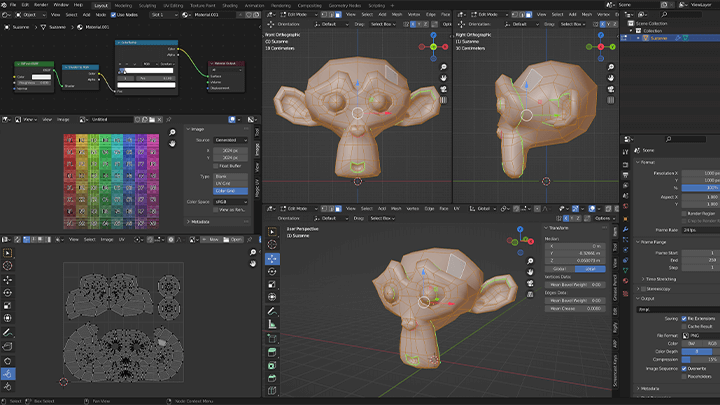This screenshot has height=405, width=720.
Task: Select the Add Cube tool in 3D viewport
Action: tap(272, 339)
